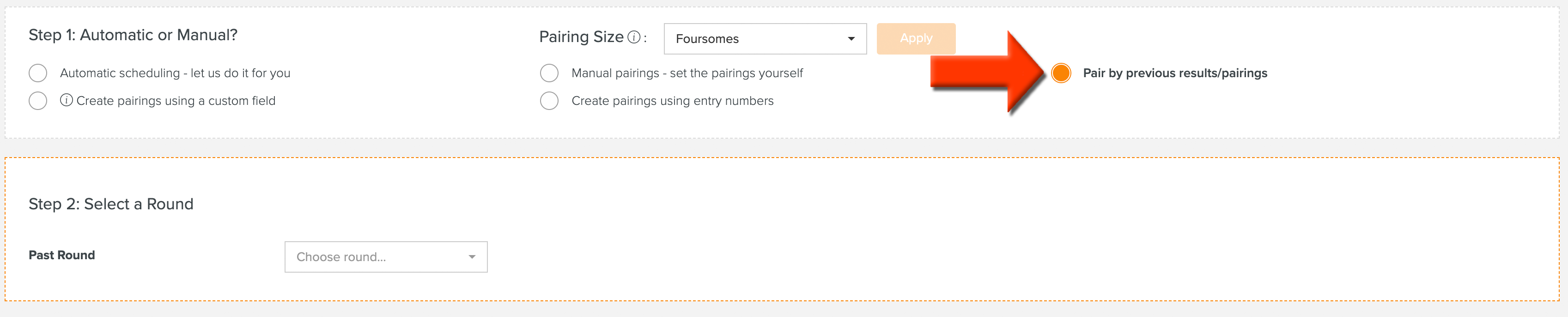Choose the custom field pairings radio button

coord(38,101)
